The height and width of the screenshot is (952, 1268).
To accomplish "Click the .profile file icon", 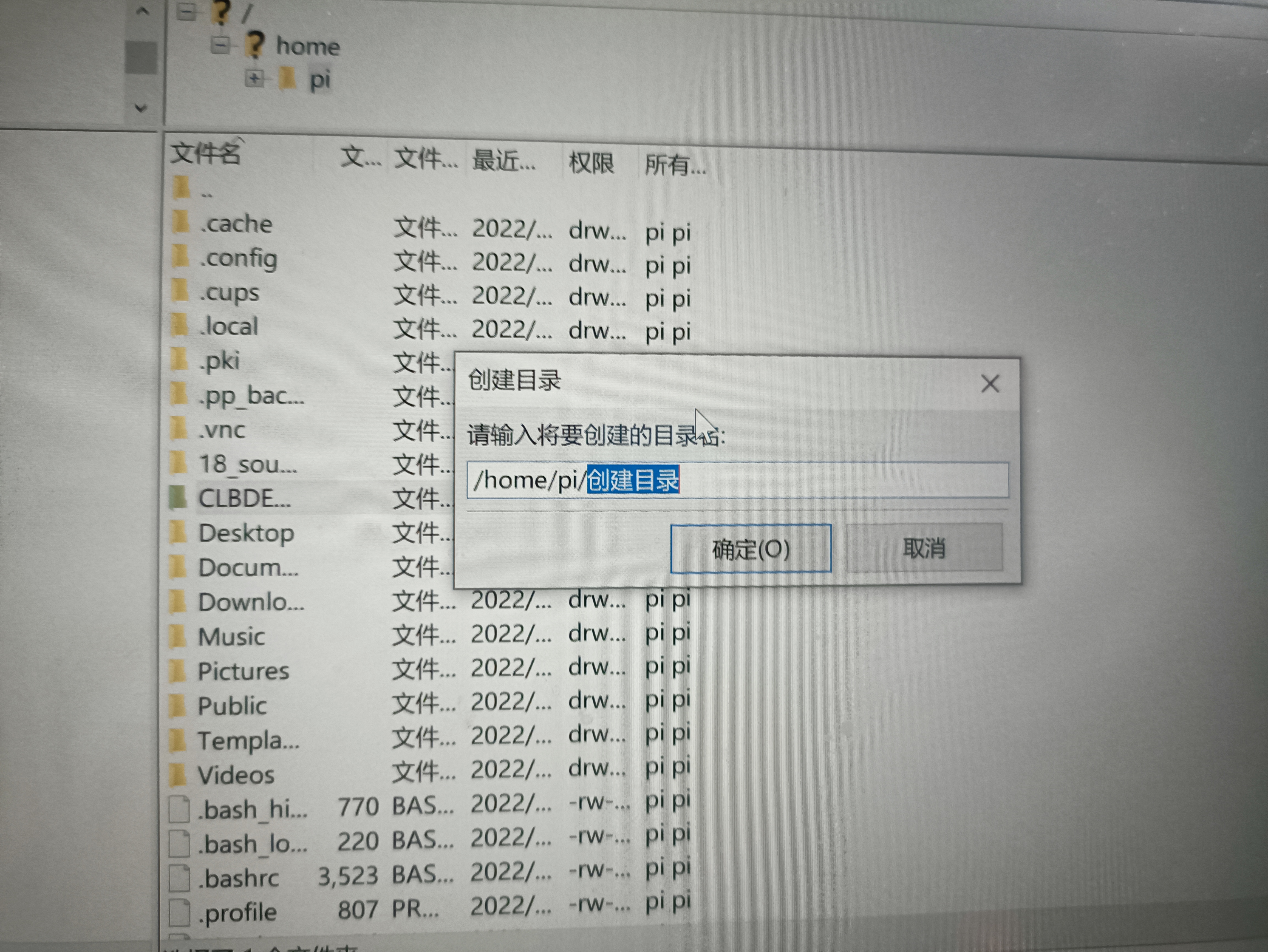I will click(179, 912).
